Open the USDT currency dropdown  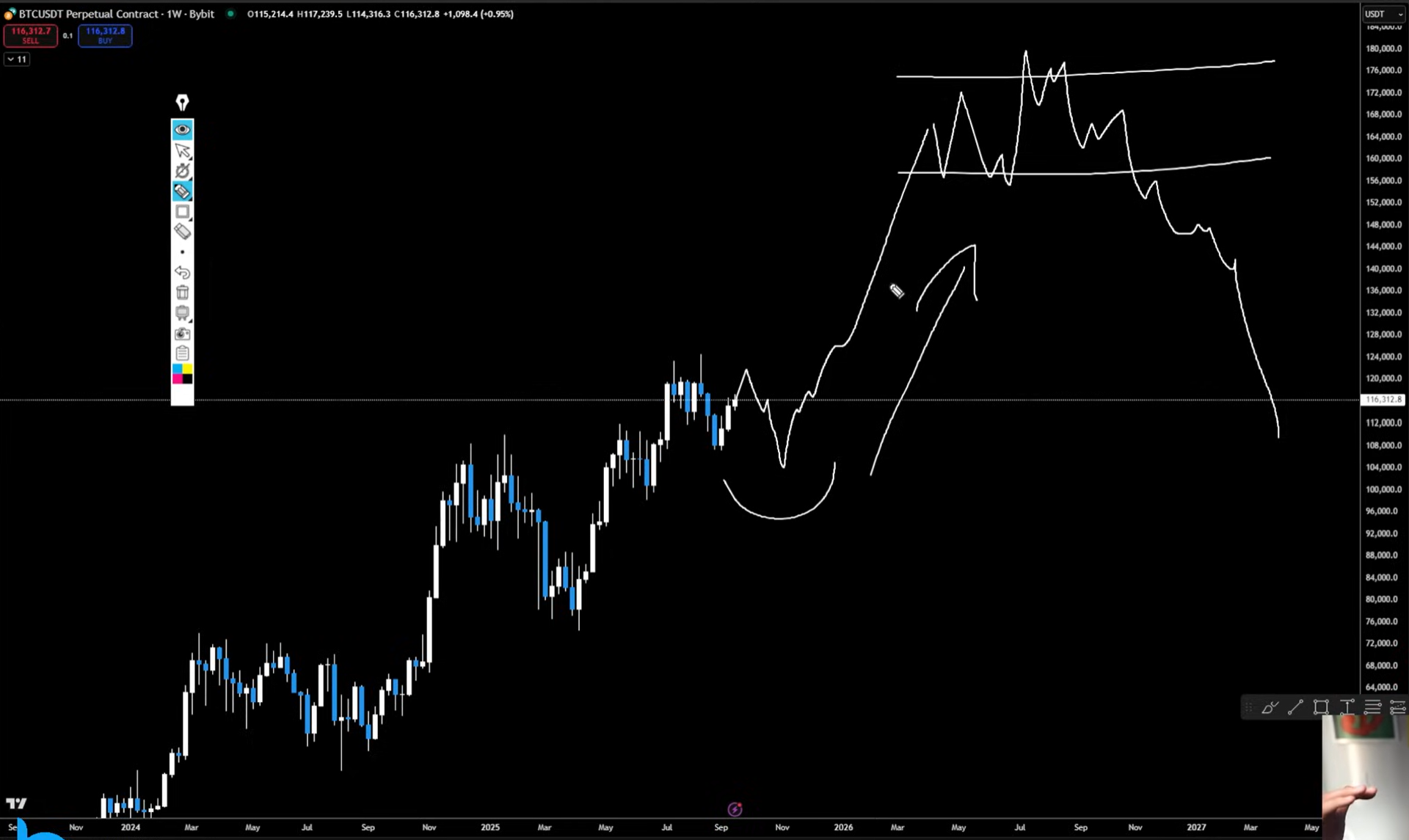coord(1383,14)
